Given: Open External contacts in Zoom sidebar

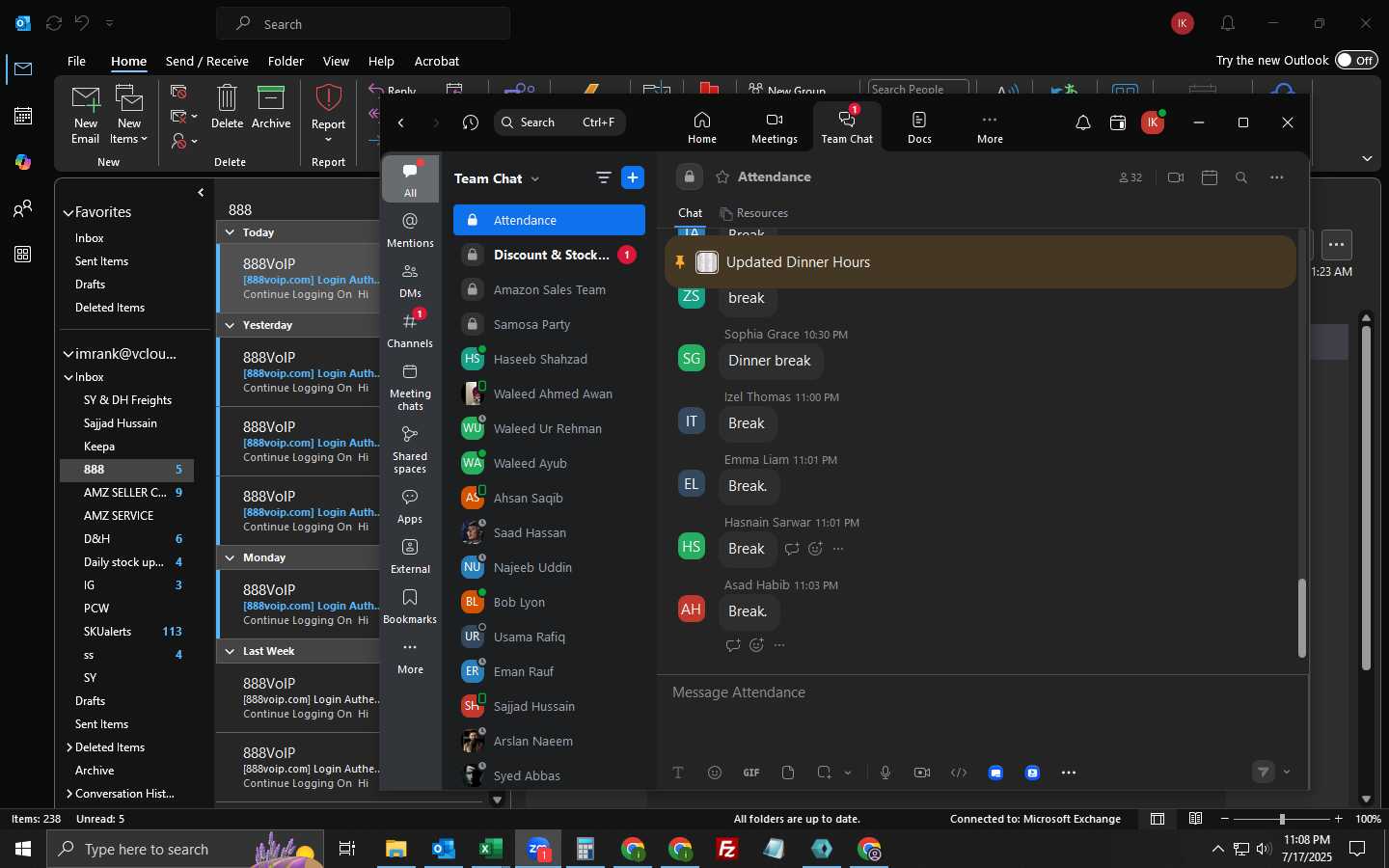Looking at the screenshot, I should pyautogui.click(x=410, y=556).
